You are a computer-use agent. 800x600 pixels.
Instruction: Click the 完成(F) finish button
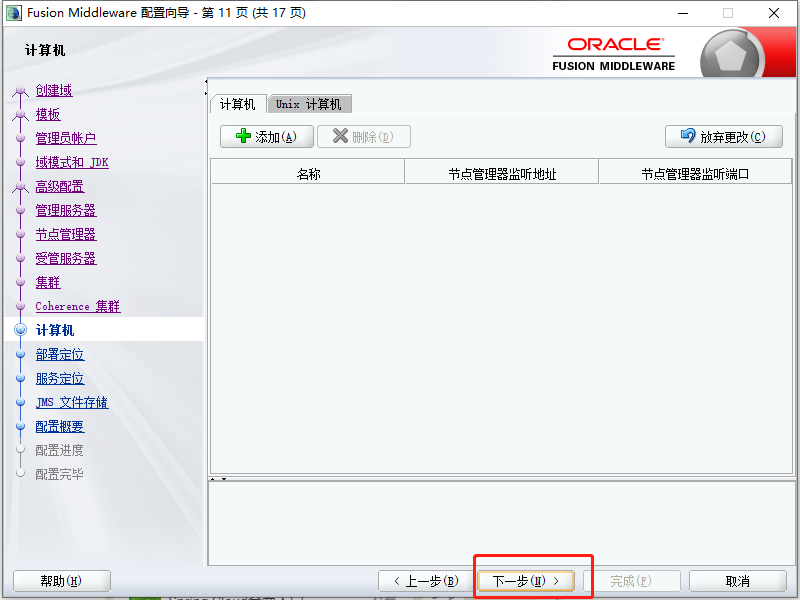(x=632, y=581)
